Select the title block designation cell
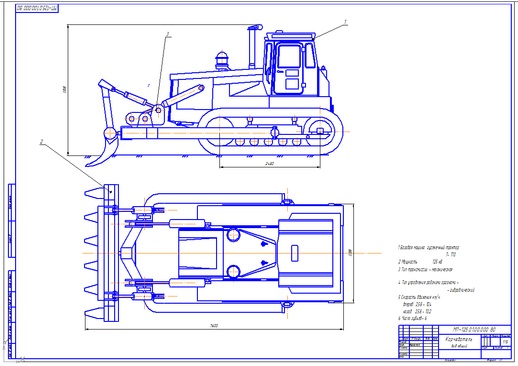The height and width of the screenshot is (366, 518). click(x=475, y=330)
